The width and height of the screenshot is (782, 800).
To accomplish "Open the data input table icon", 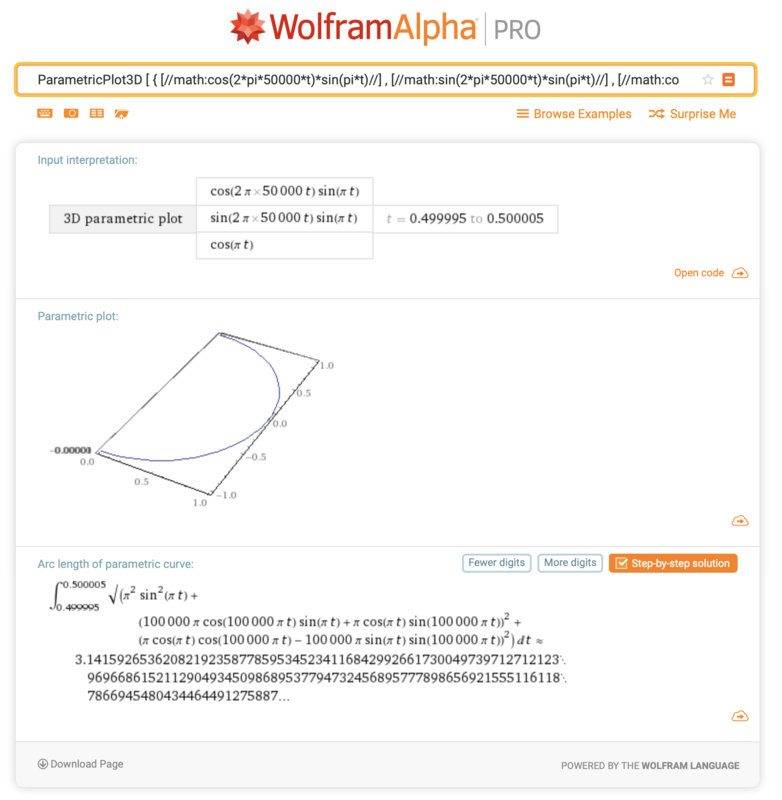I will [96, 114].
